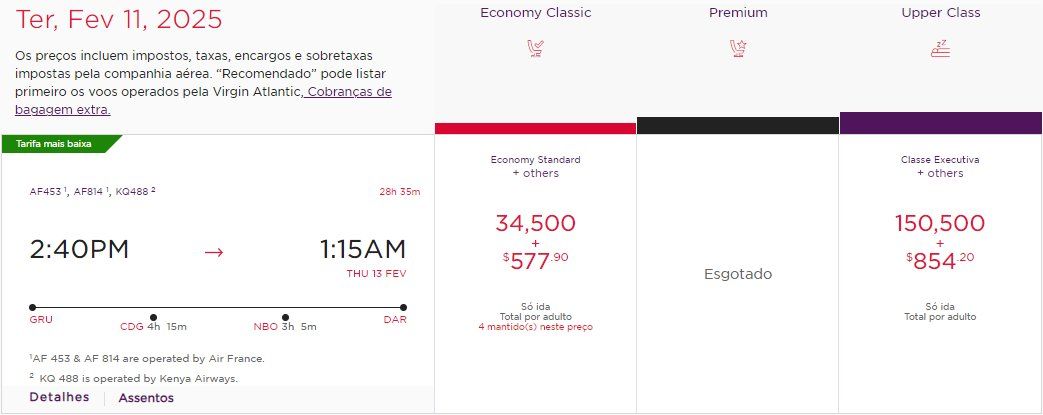Viewport: 1043px width, 415px height.
Task: Select the Economy Standard 34,500 fare
Action: tap(535, 274)
